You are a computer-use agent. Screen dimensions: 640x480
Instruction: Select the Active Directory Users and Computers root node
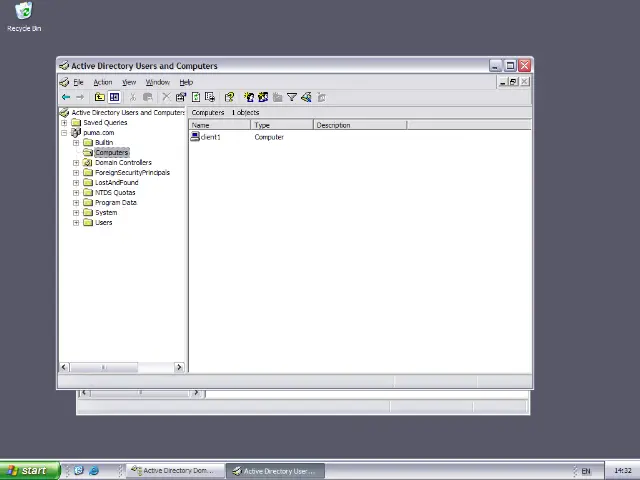[x=128, y=112]
